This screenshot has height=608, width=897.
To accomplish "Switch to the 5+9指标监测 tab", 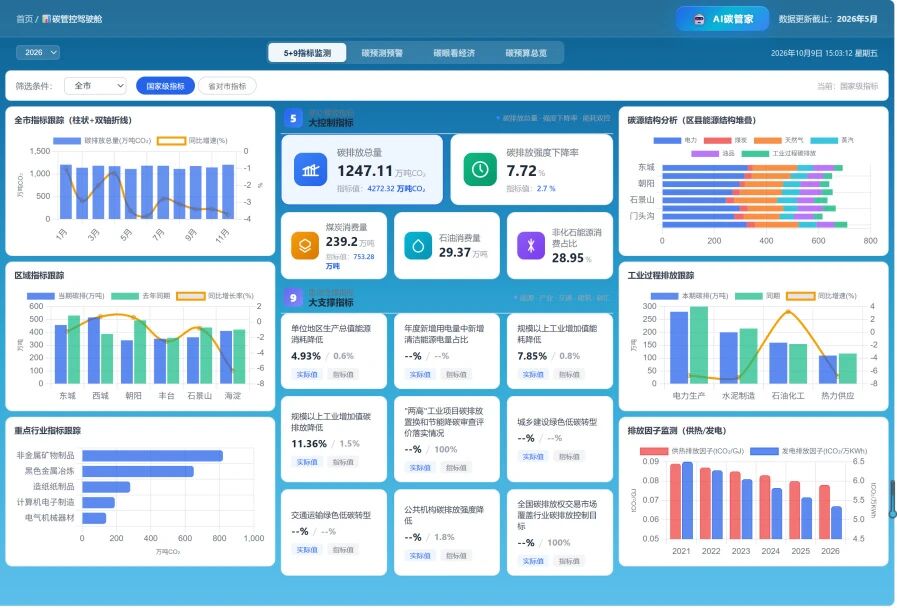I will pyautogui.click(x=307, y=53).
